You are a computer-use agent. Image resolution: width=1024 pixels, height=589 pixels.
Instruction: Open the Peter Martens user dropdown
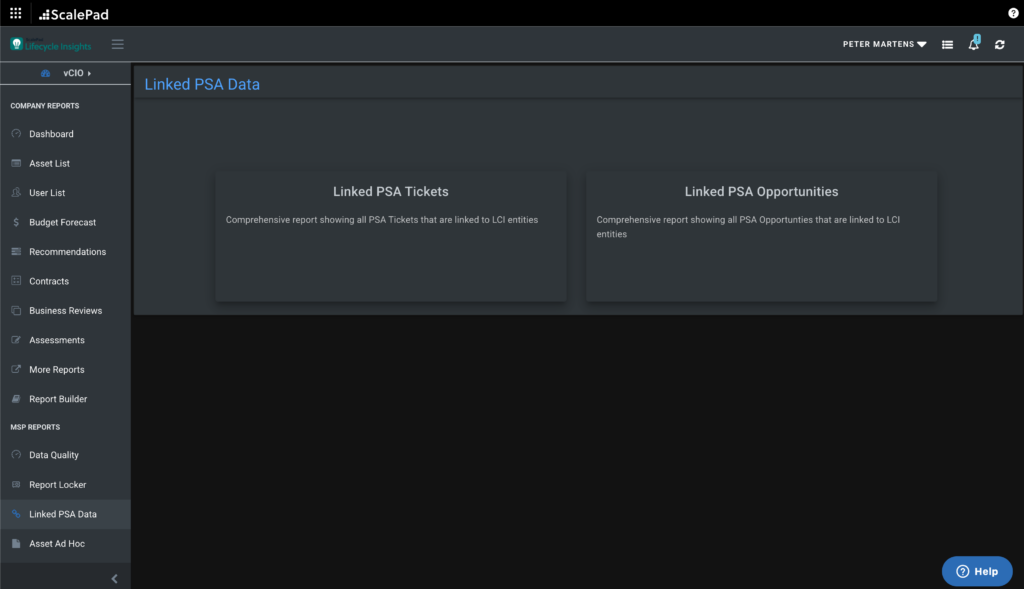tap(884, 44)
